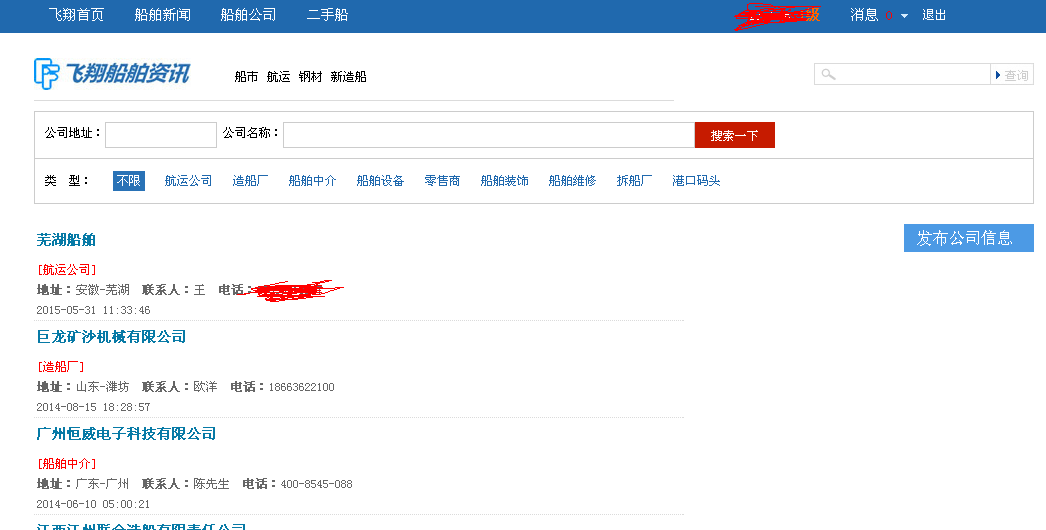Go to the 船舶新闻 menu item
The height and width of the screenshot is (530, 1046).
click(162, 15)
